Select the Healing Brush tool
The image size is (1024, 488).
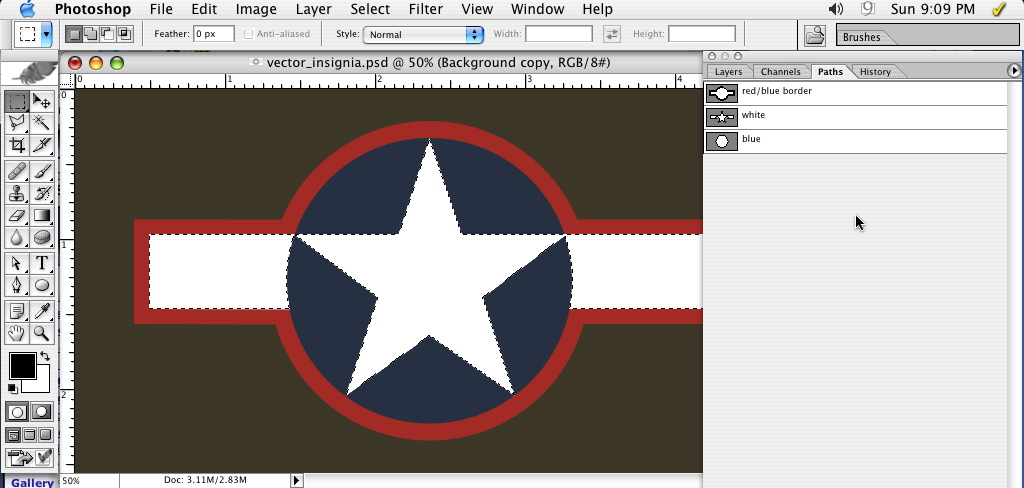[18, 172]
